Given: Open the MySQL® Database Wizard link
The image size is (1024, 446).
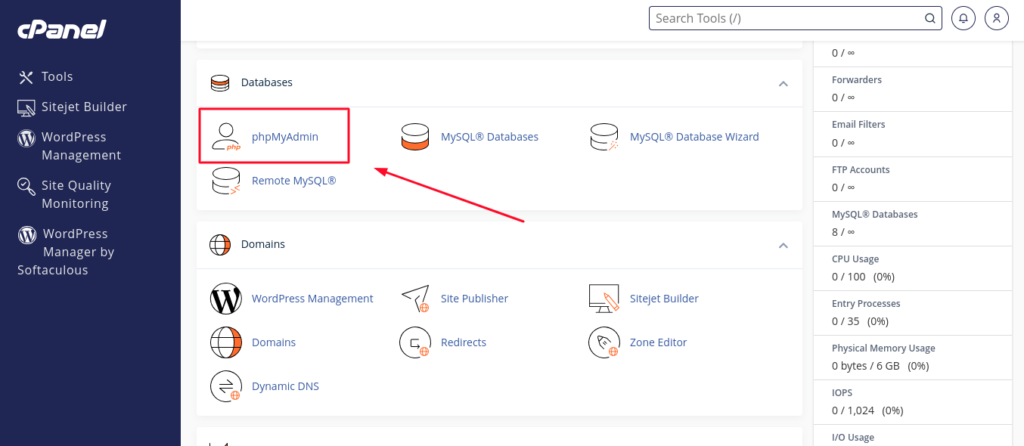Looking at the screenshot, I should (x=694, y=137).
